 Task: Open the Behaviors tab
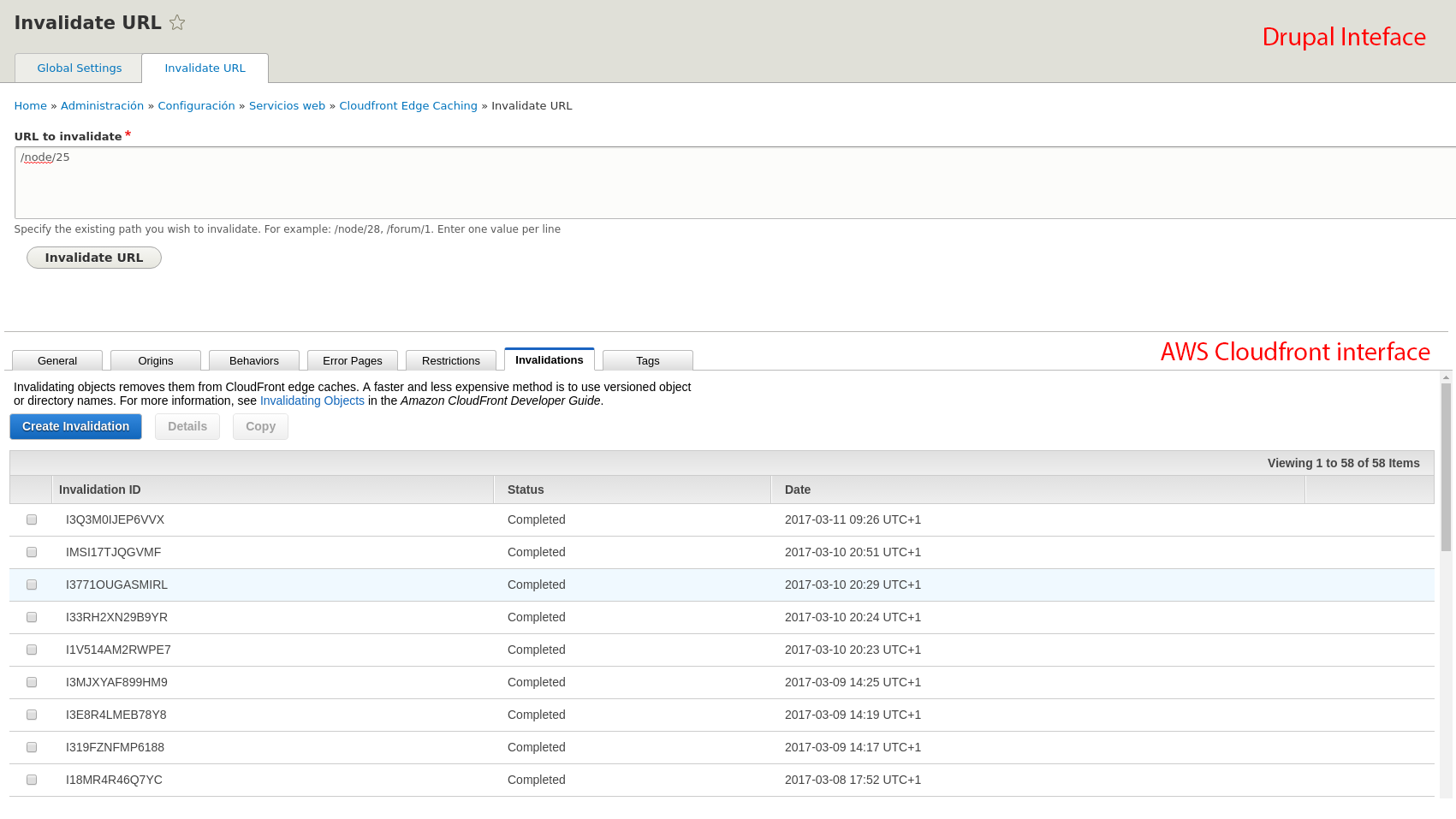(x=254, y=361)
